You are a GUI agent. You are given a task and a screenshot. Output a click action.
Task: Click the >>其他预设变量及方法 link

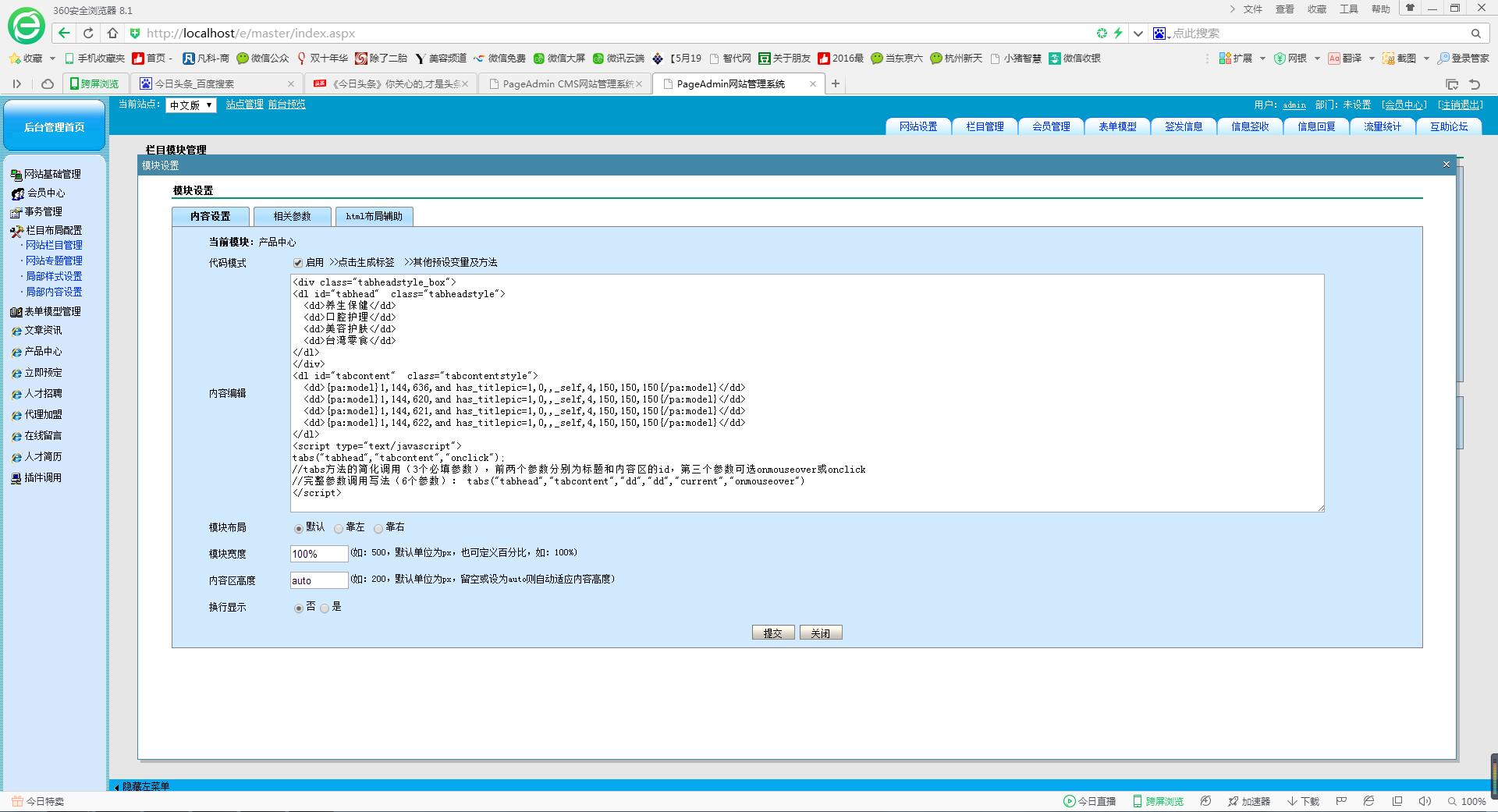pos(450,262)
